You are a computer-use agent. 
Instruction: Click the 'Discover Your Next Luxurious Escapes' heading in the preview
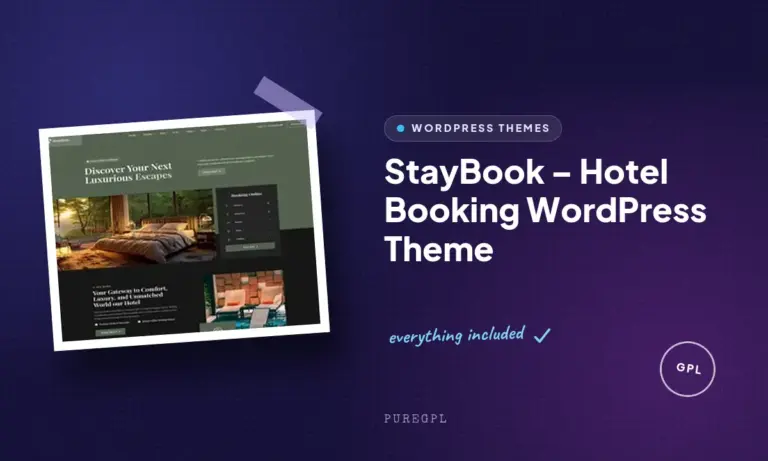pos(128,173)
